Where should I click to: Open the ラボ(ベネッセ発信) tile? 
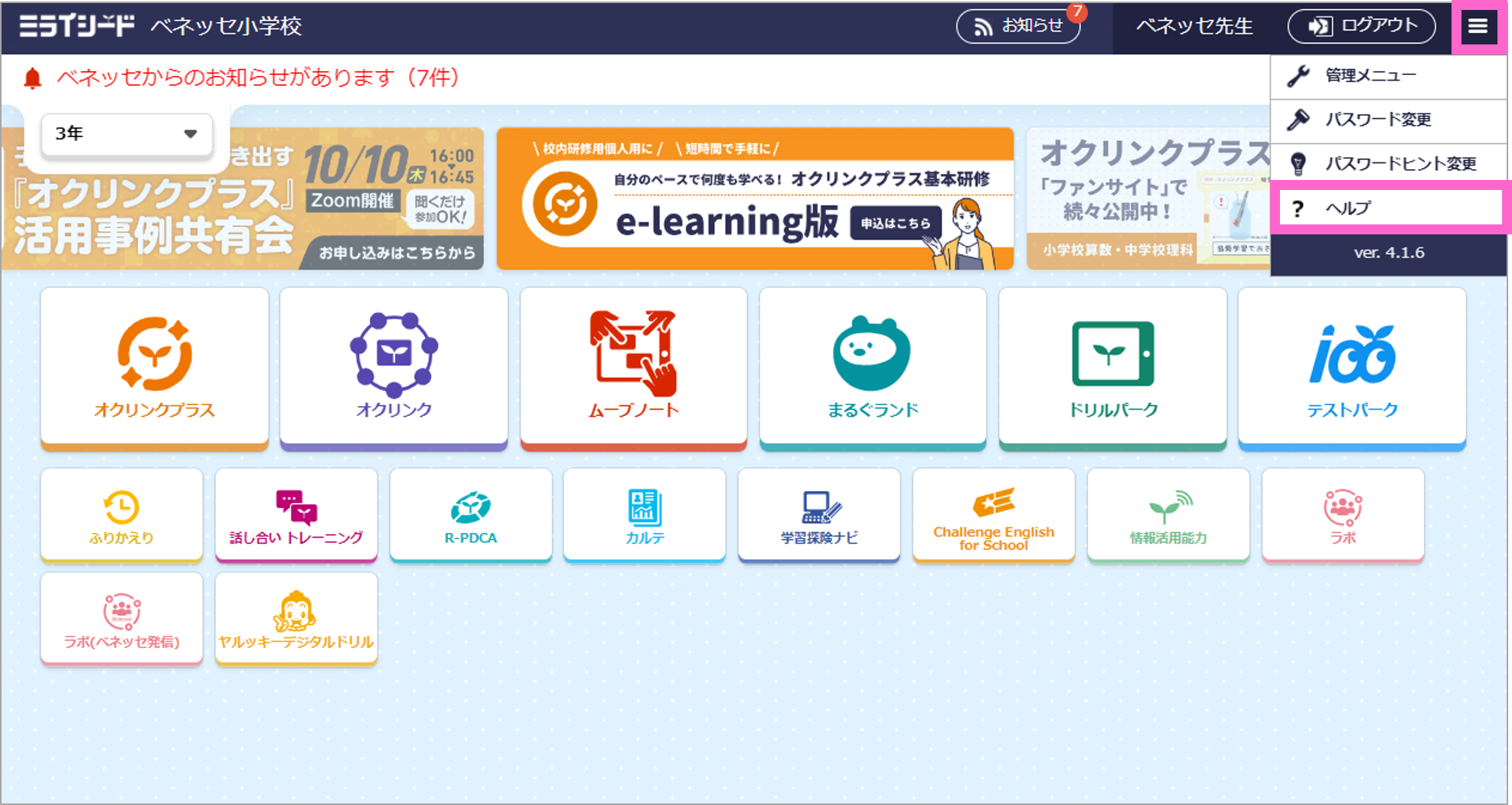click(x=122, y=619)
